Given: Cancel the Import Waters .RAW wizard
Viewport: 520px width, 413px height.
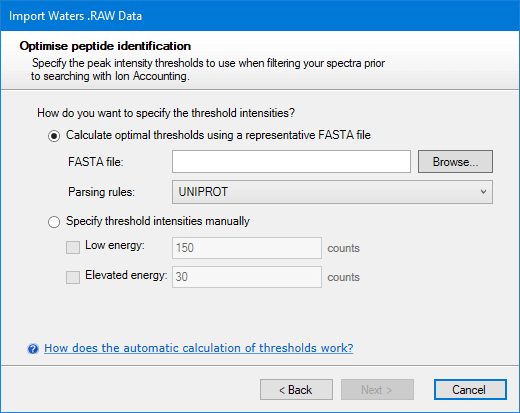Looking at the screenshot, I should (x=470, y=389).
